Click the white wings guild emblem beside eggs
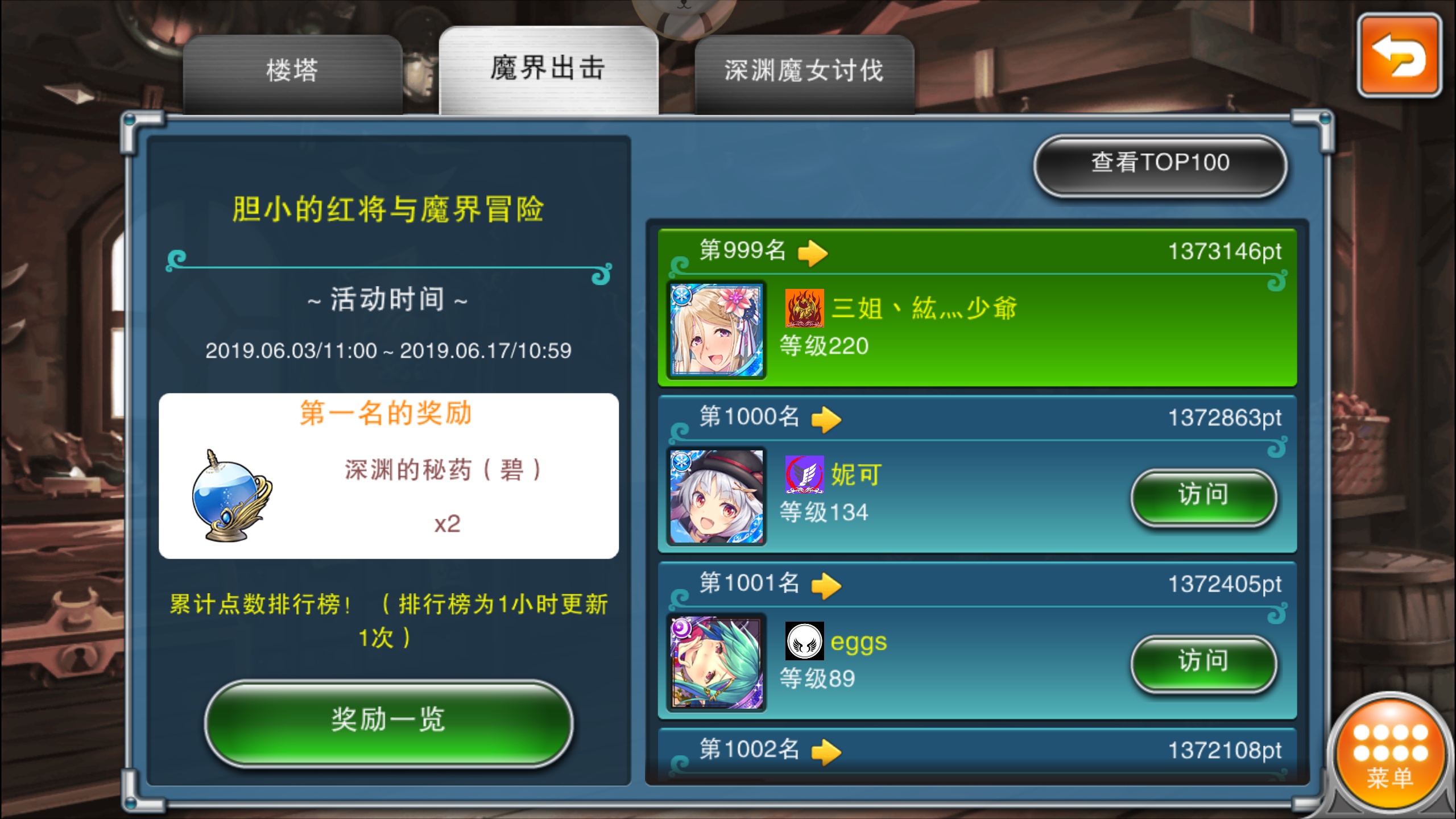The height and width of the screenshot is (819, 1456). point(804,640)
